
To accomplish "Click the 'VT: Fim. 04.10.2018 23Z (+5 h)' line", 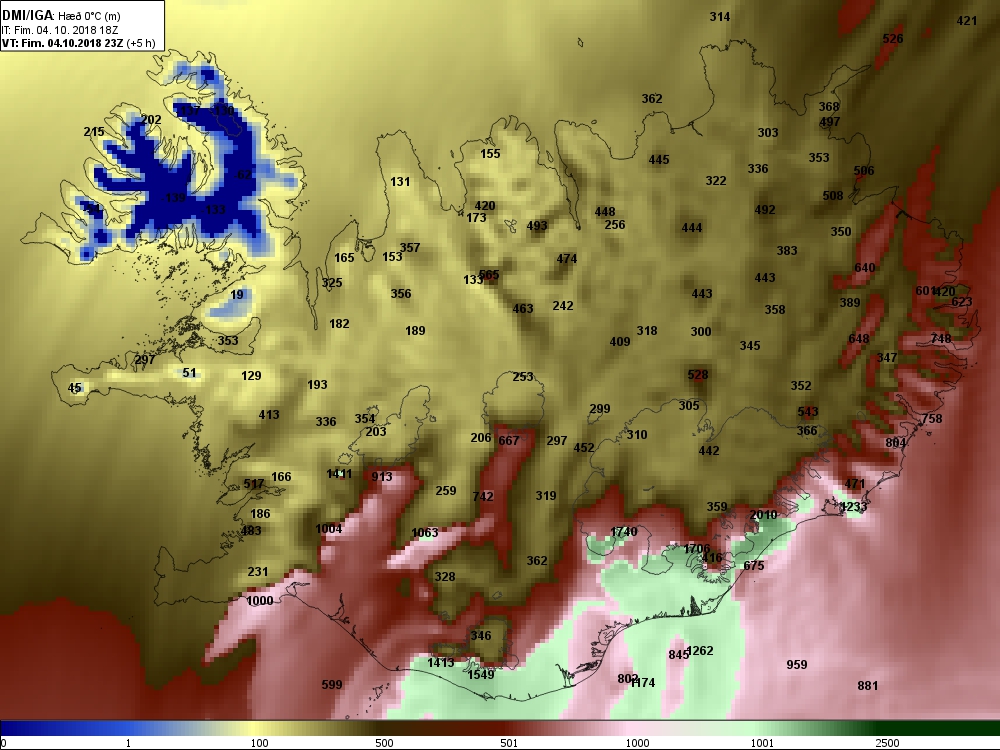I will coord(78,43).
